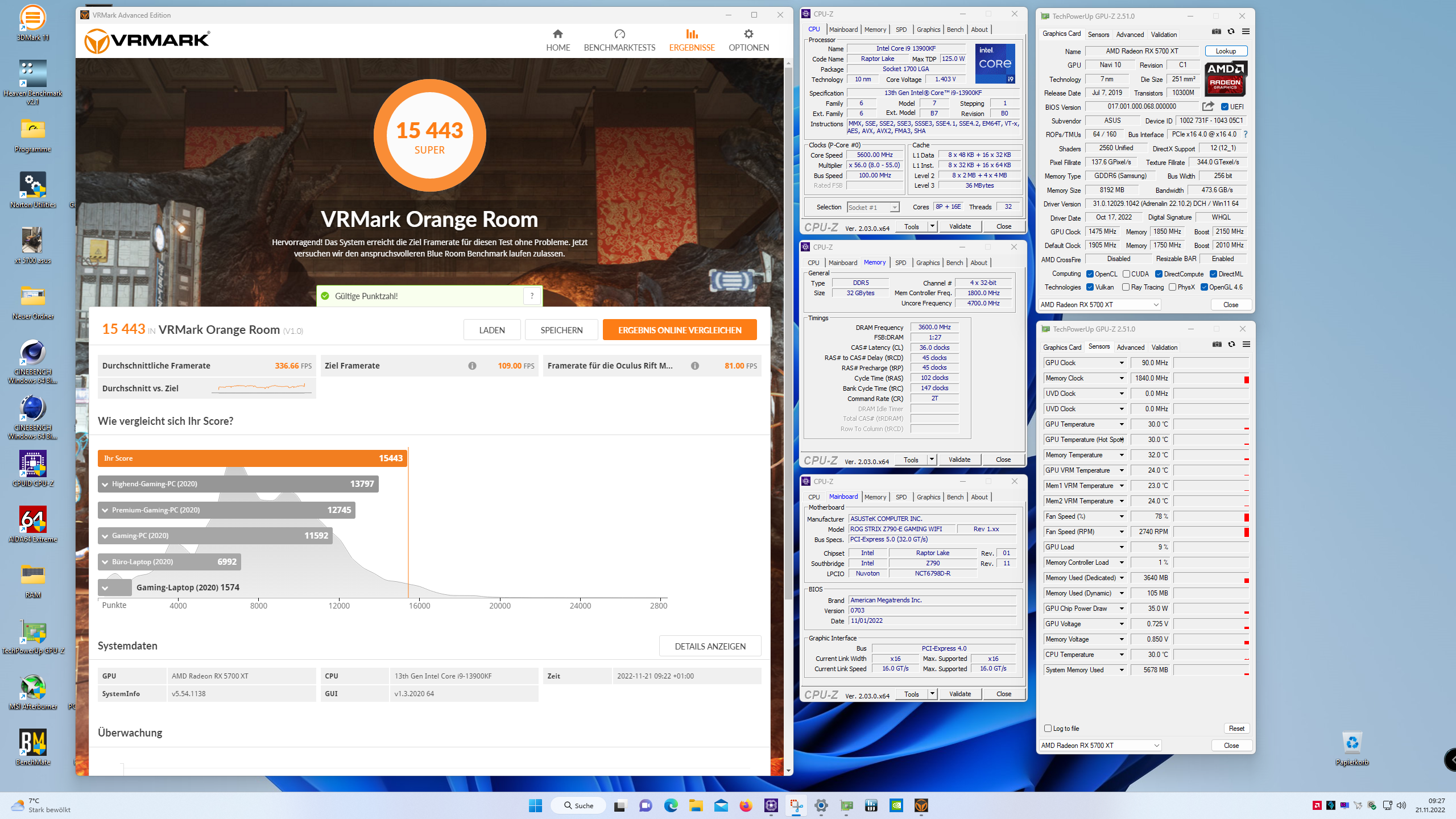Click the taskbar Suche search box
1456x819 pixels.
[x=578, y=805]
